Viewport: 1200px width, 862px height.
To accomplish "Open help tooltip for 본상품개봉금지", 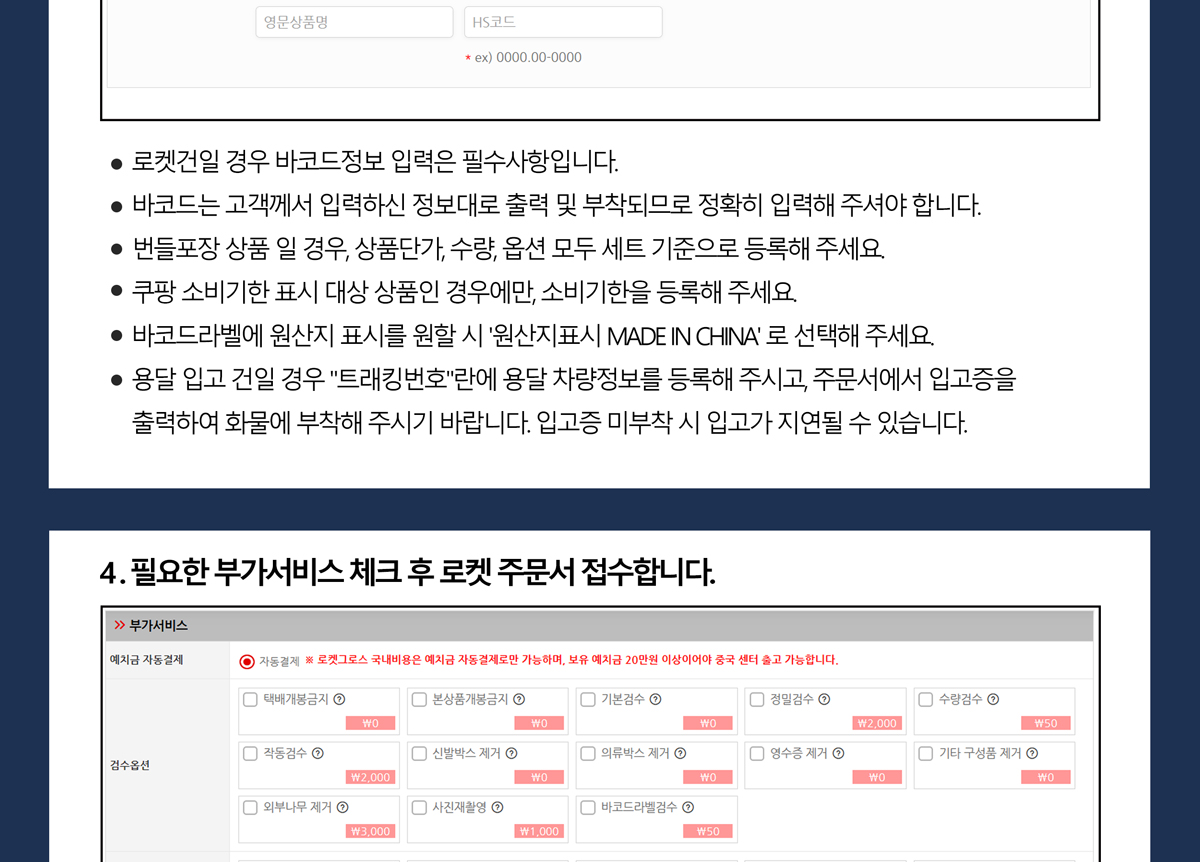I will click(x=519, y=700).
